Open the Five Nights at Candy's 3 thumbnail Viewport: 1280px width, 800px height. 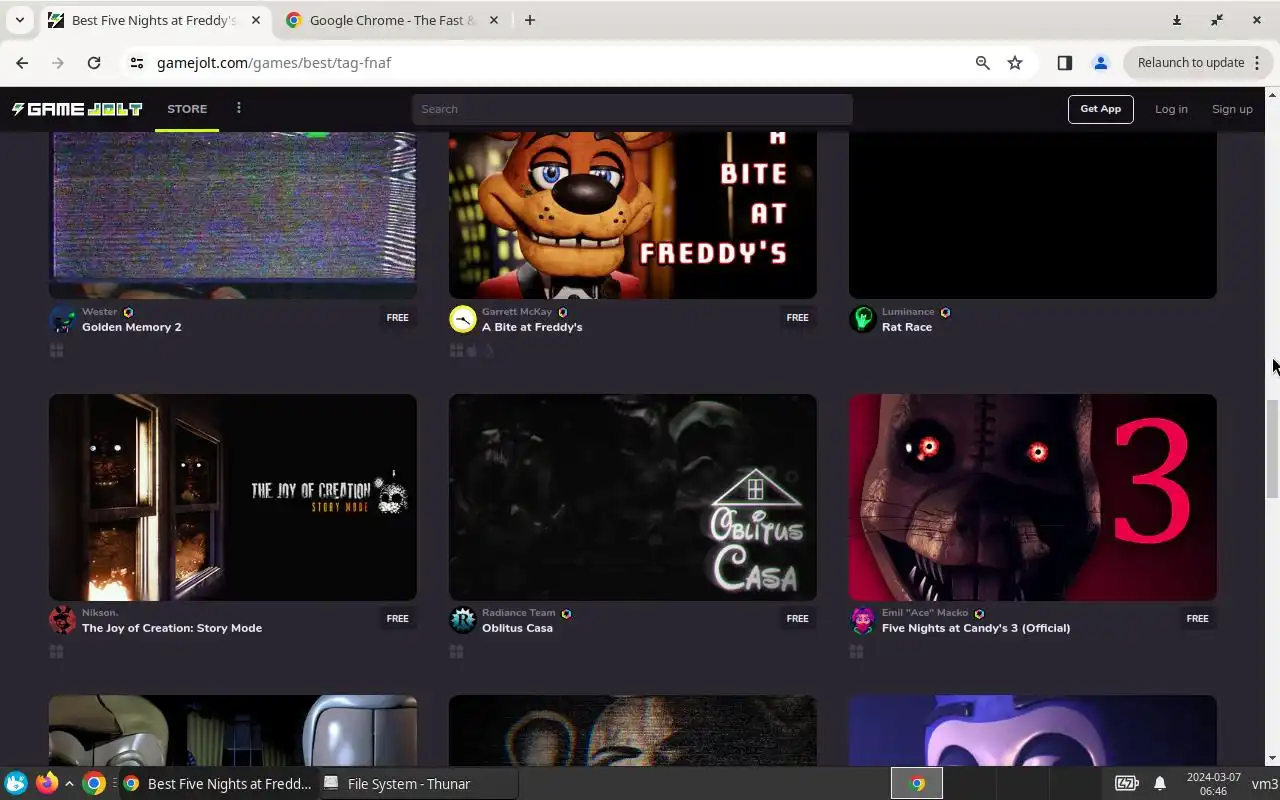tap(1033, 497)
